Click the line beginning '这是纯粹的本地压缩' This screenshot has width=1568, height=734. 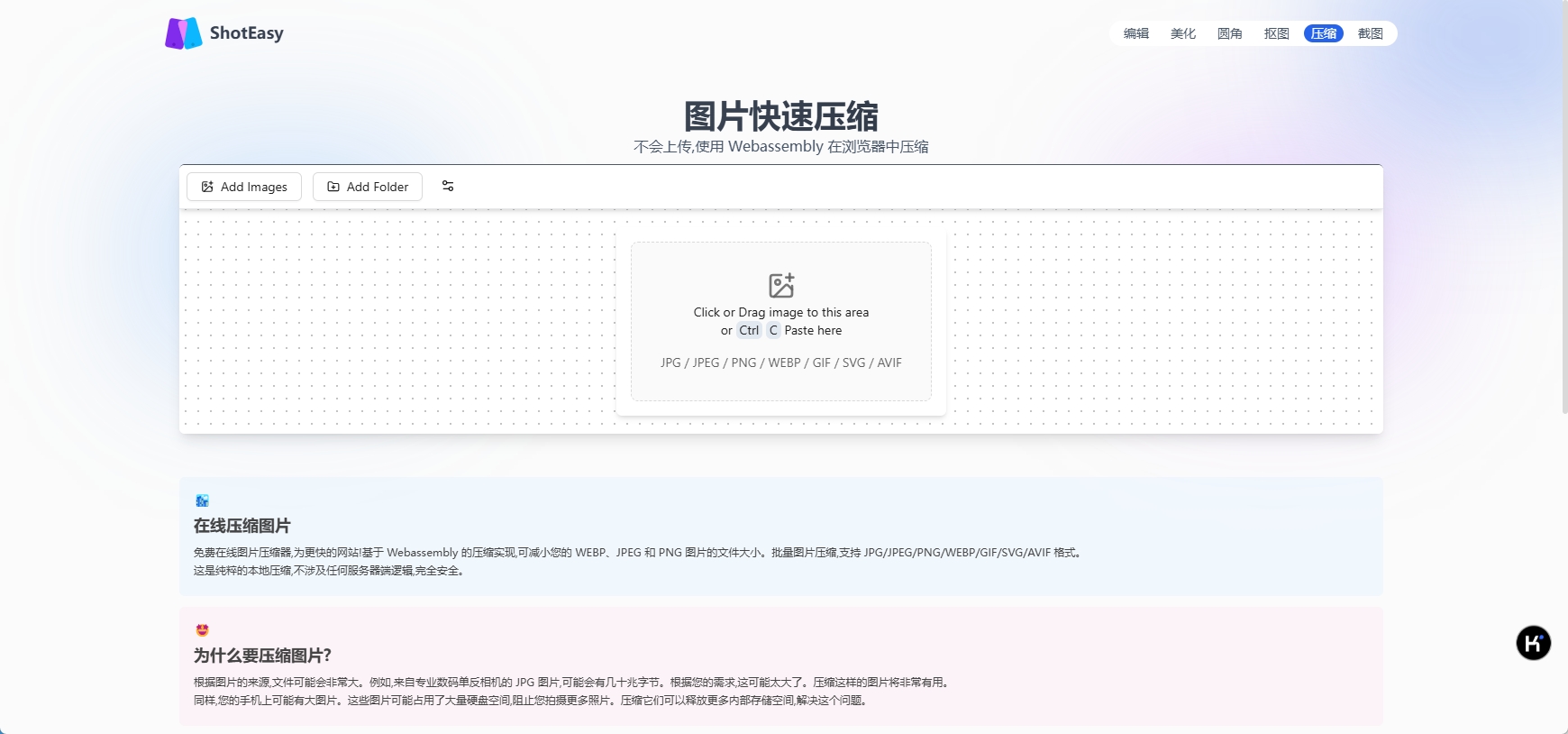[x=330, y=571]
